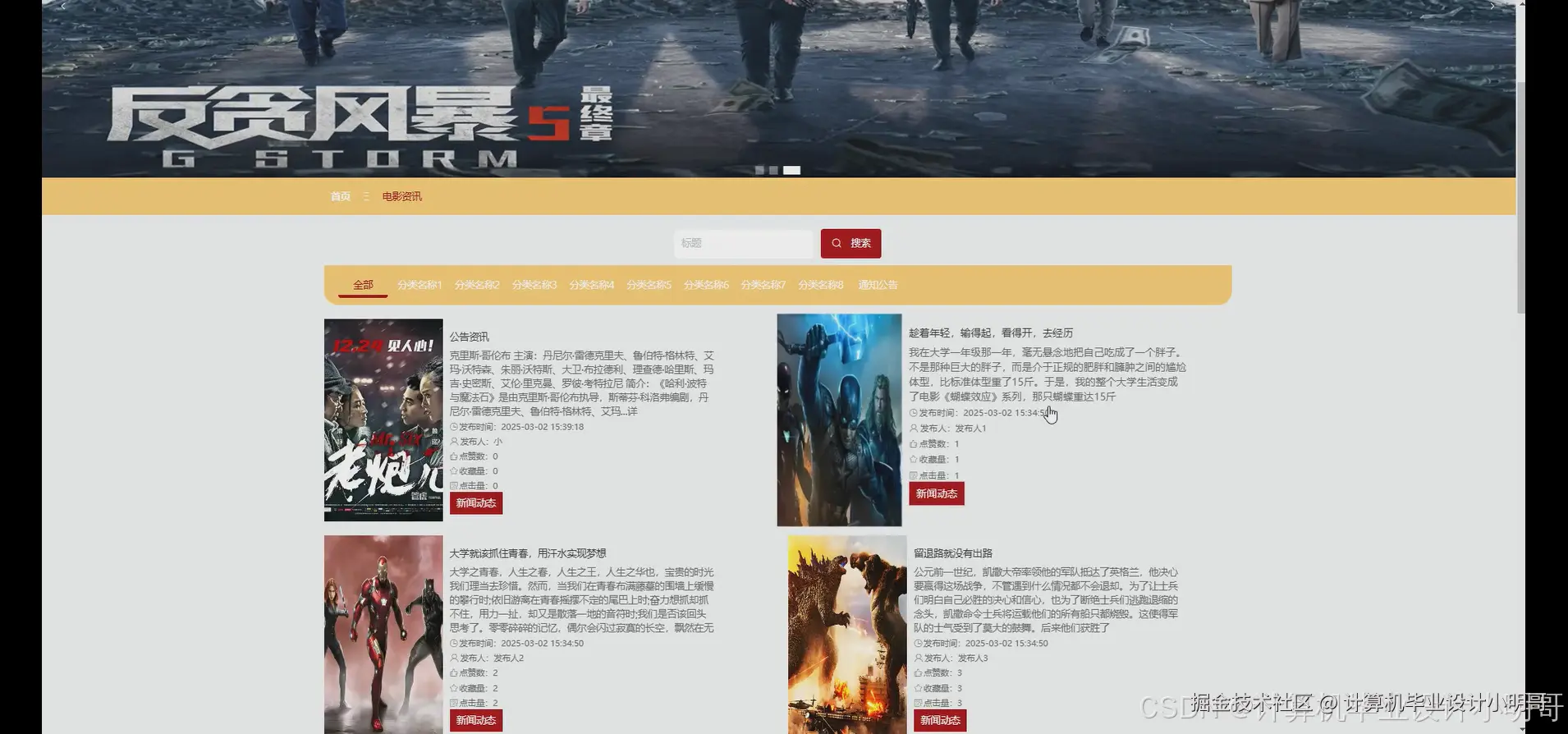Choose the 分类名称5 category tab
Screen dimensions: 1568x734
[649, 285]
